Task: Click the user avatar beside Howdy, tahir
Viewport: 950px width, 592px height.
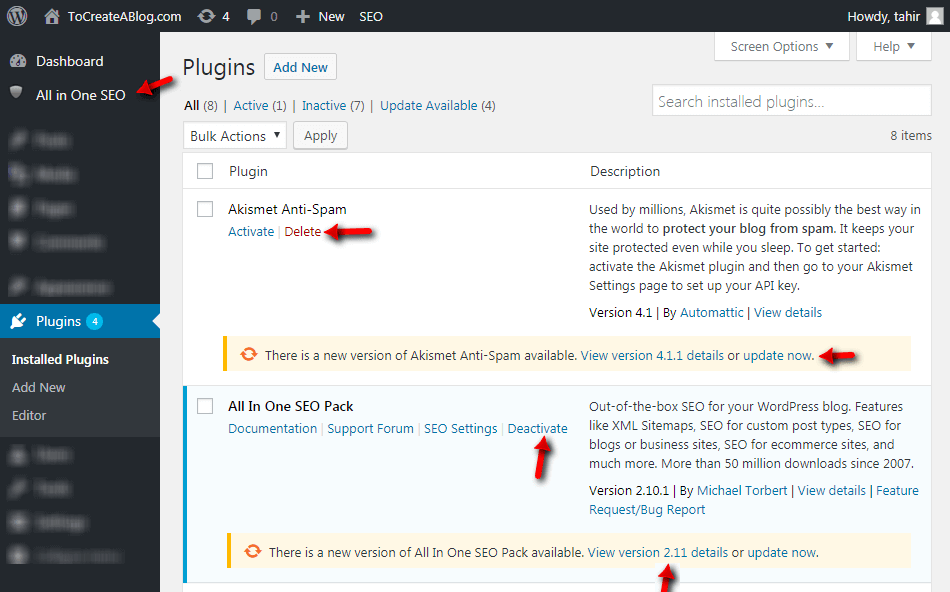Action: click(935, 16)
